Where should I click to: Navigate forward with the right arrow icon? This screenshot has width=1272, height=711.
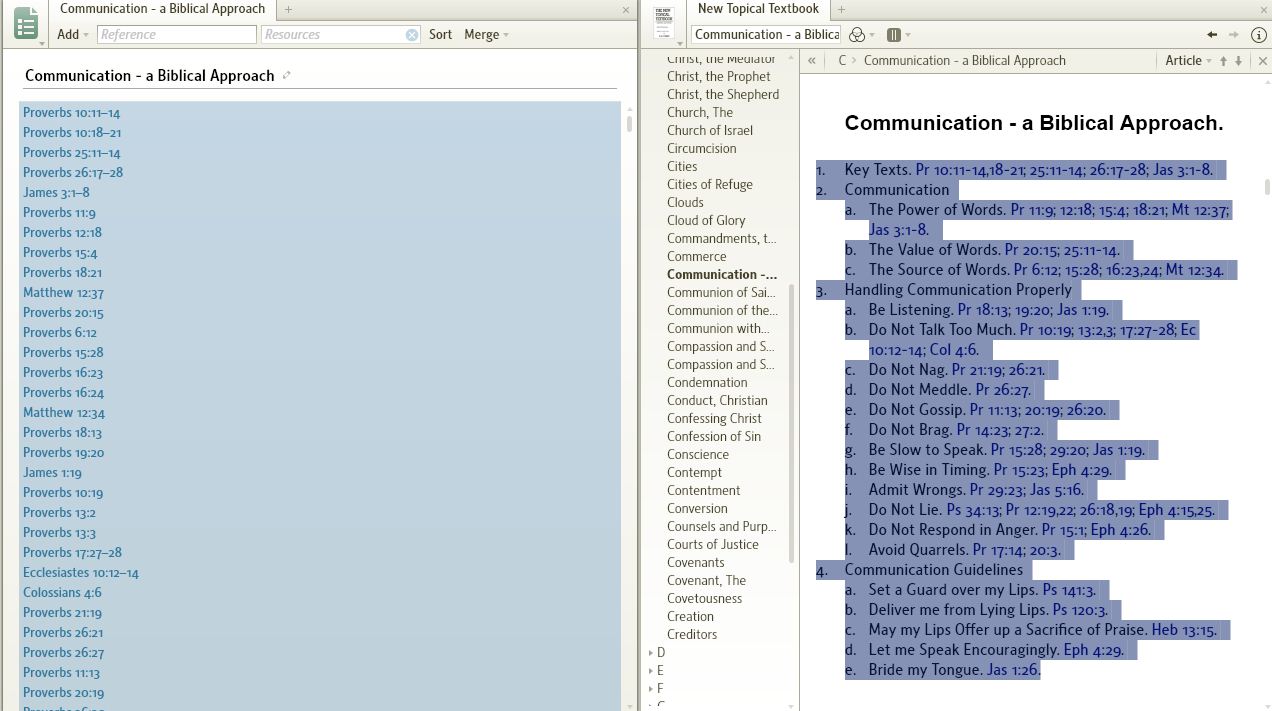click(x=1234, y=34)
